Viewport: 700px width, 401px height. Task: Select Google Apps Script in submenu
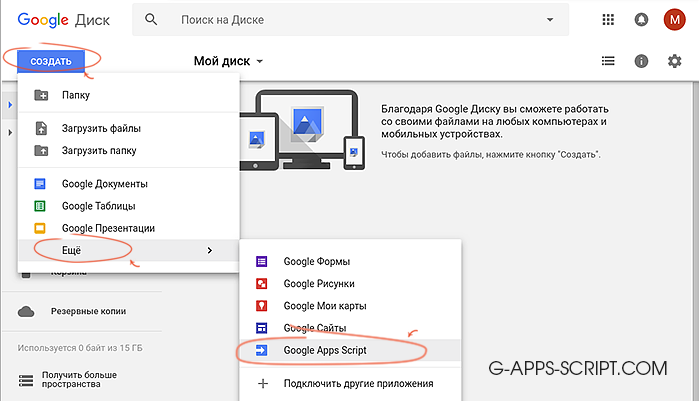350,350
